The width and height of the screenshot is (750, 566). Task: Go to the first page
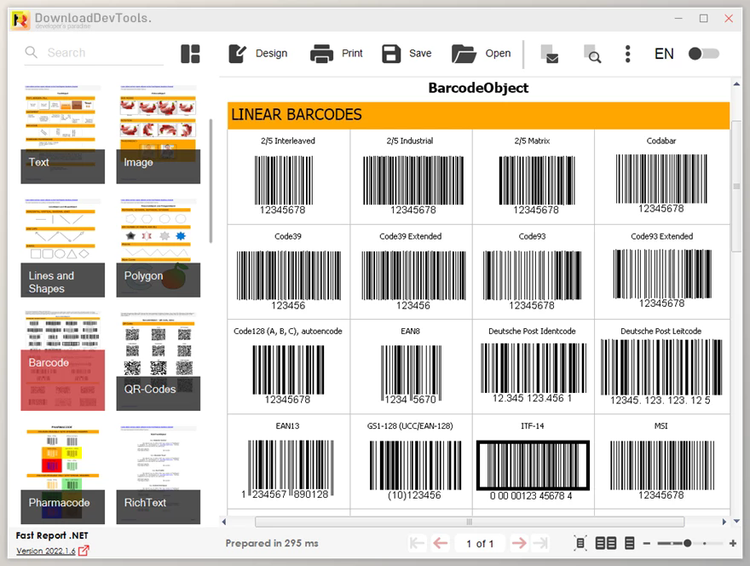(x=417, y=543)
